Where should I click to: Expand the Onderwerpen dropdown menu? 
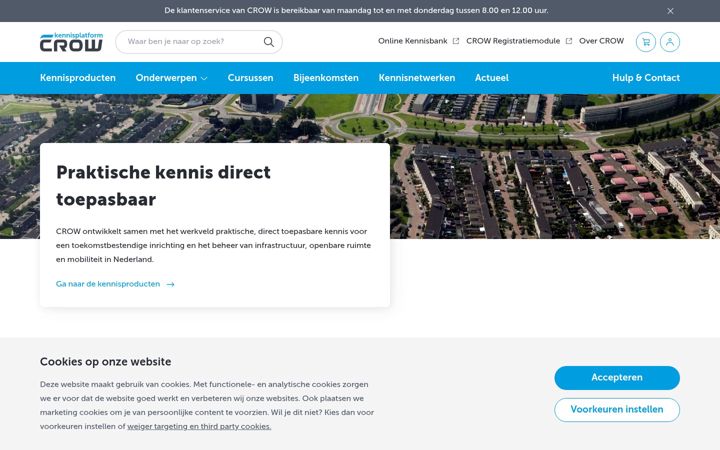click(171, 78)
